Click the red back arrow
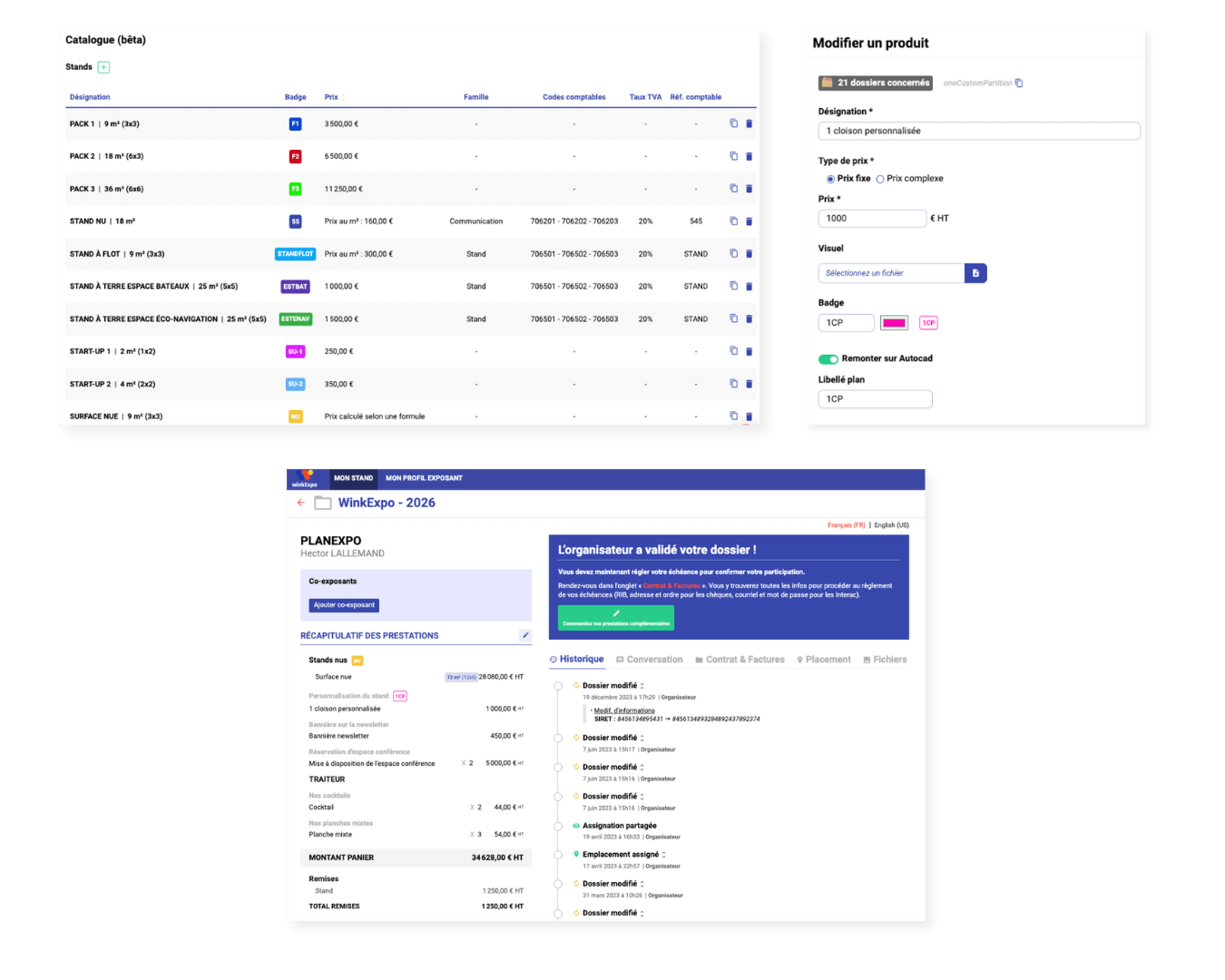Screen dimensions: 1225x980 (x=301, y=503)
